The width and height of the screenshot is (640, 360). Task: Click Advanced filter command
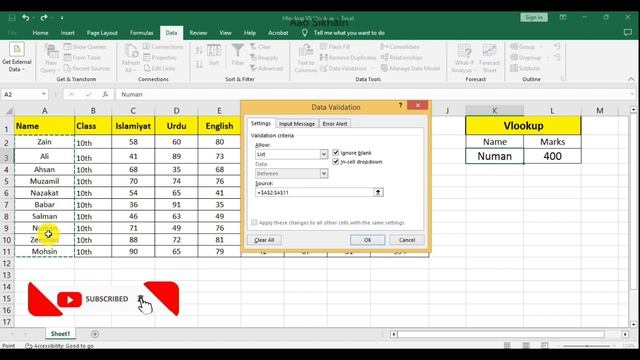(x=267, y=68)
